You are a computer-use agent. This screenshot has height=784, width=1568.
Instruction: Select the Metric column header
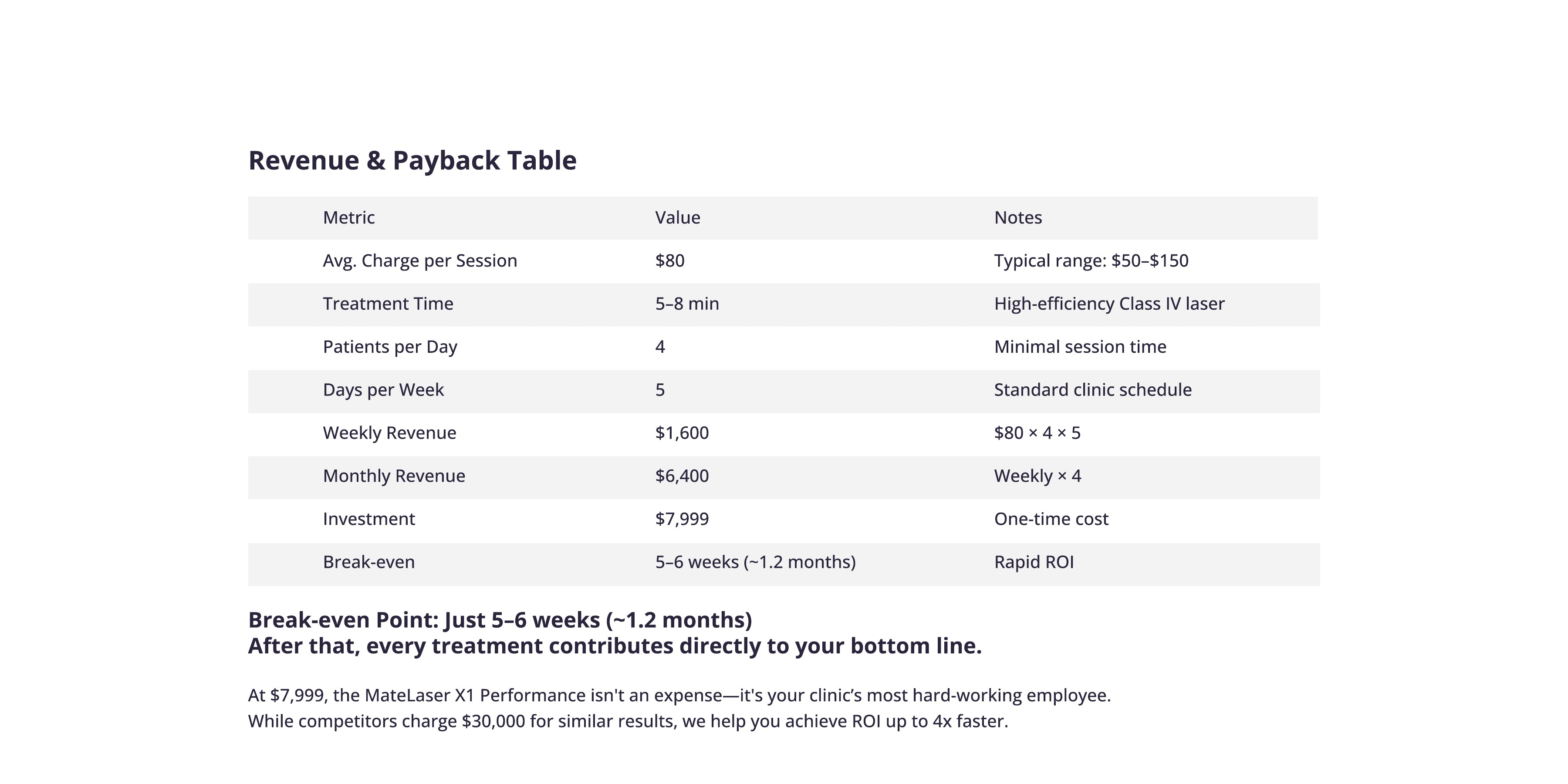pyautogui.click(x=349, y=217)
